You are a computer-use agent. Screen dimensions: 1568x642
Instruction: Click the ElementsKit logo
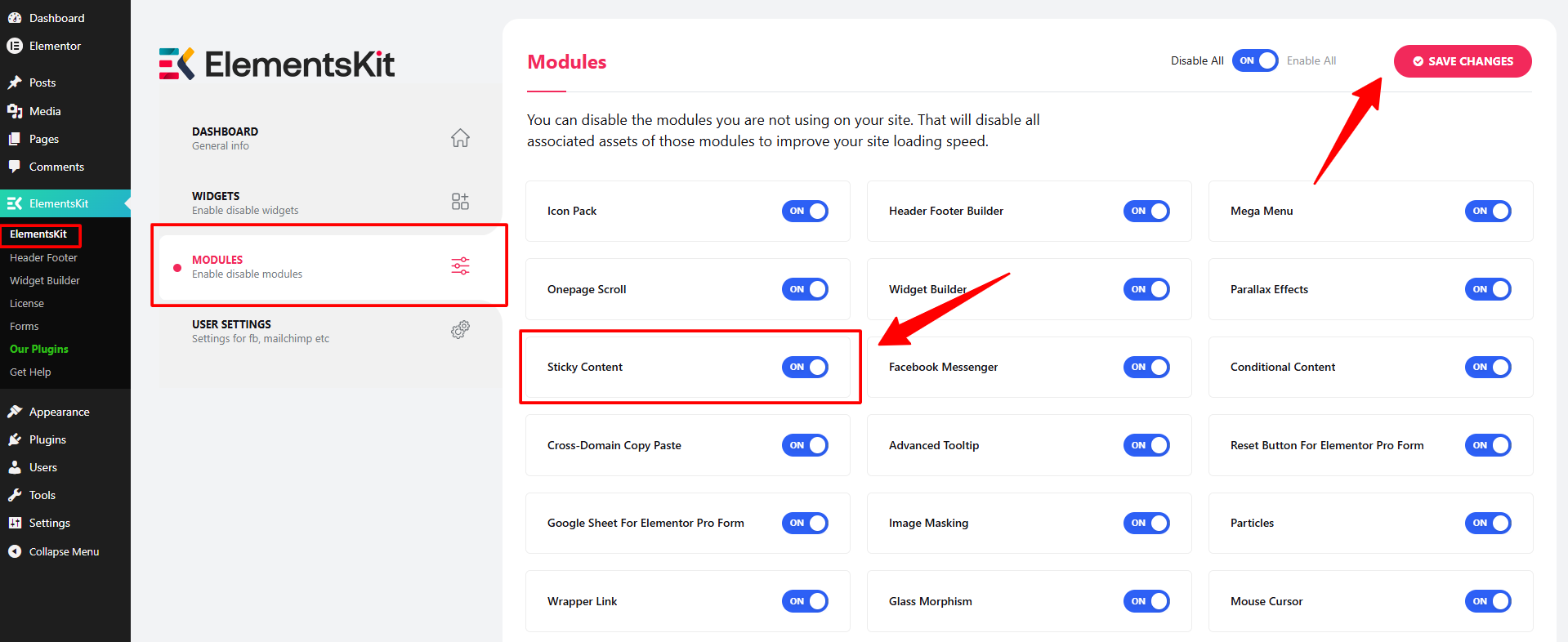[x=277, y=64]
